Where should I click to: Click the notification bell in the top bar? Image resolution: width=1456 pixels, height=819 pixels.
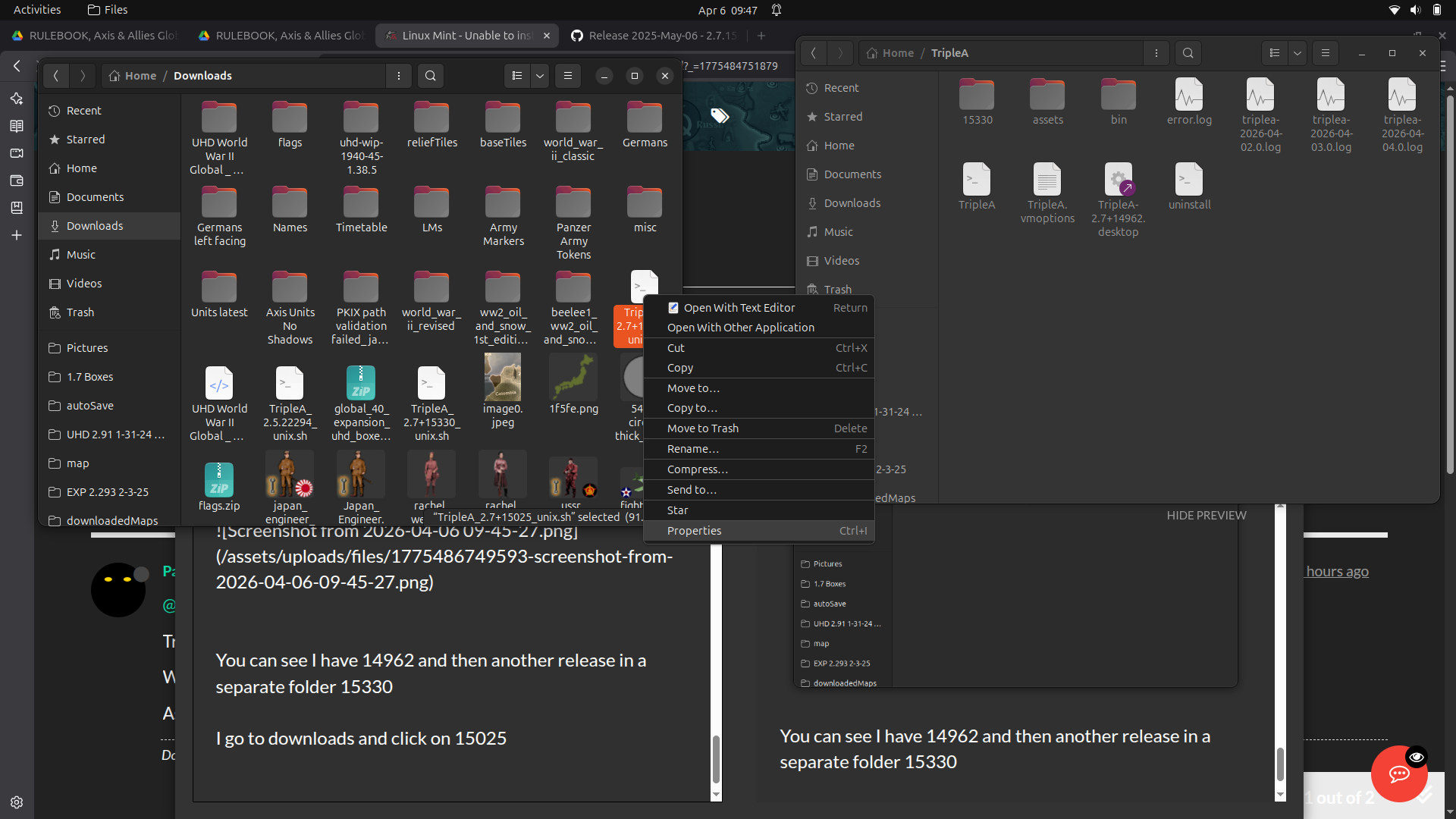coord(776,10)
